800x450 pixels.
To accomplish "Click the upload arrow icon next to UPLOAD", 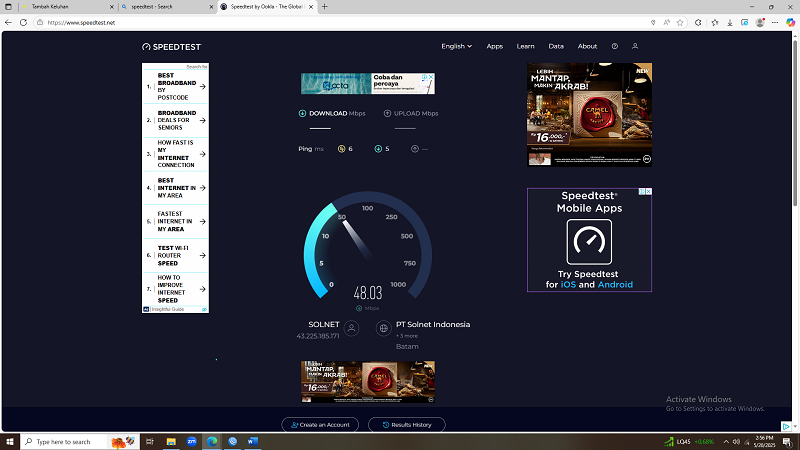I will point(387,113).
